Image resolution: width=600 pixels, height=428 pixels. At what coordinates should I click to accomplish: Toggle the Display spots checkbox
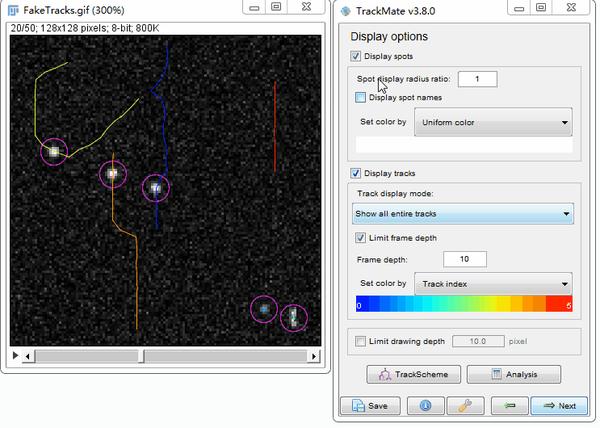coord(355,56)
